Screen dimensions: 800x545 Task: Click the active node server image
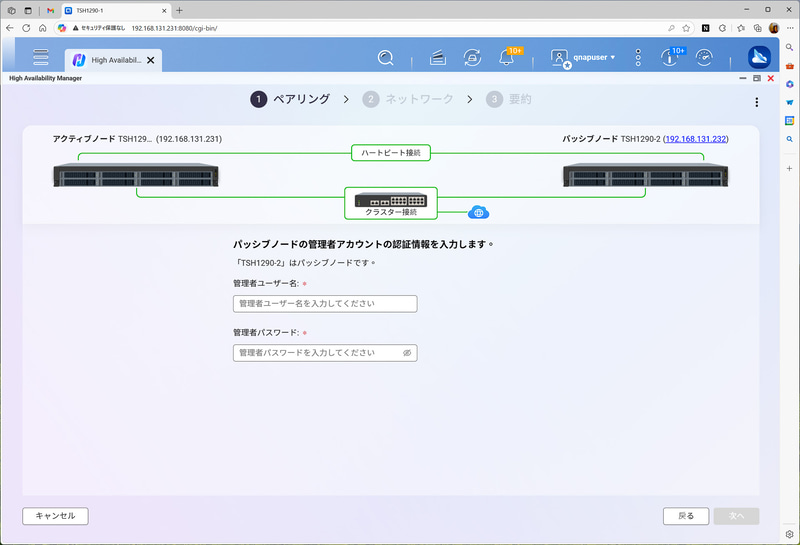136,175
